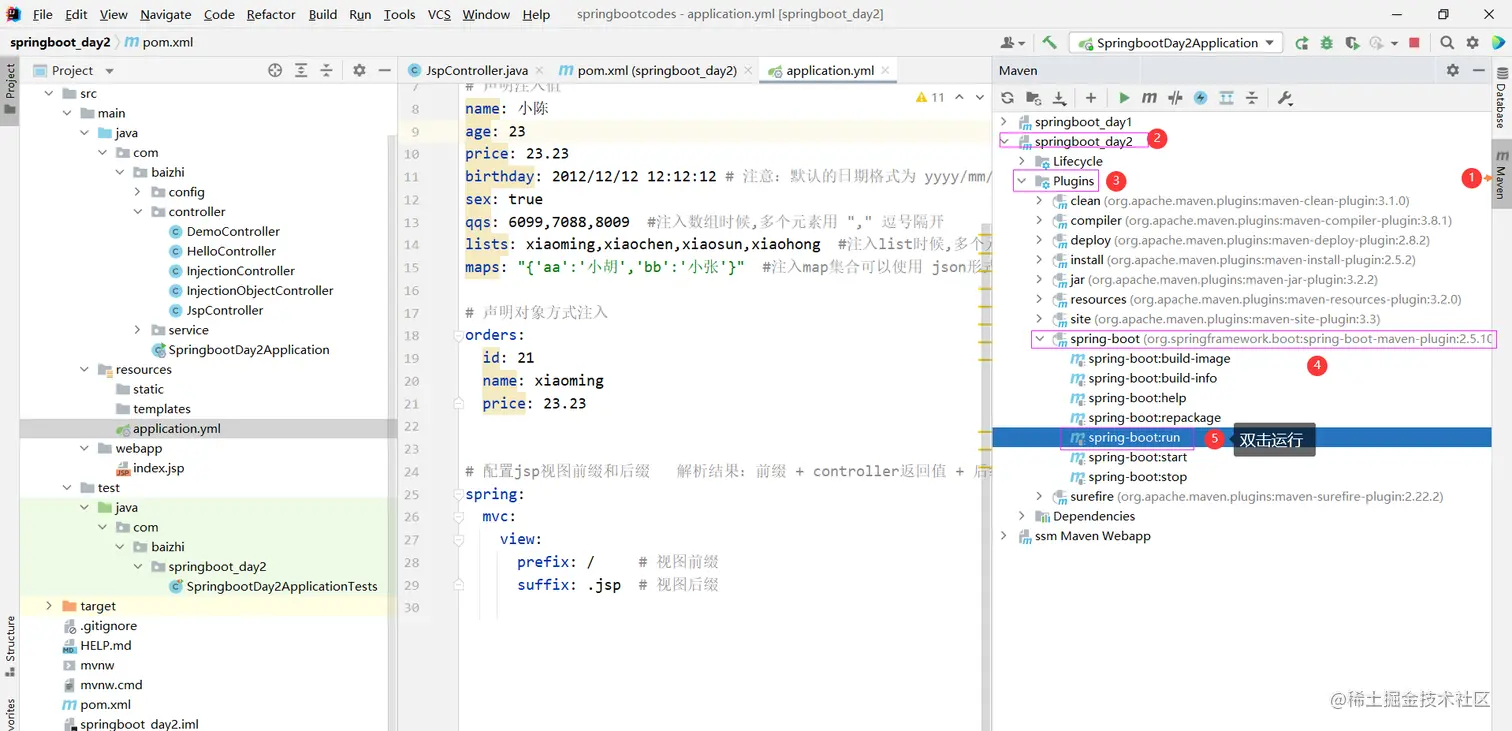Viewport: 1512px width, 731px height.
Task: Collapse all nodes in Maven toolbar
Action: 1250,98
